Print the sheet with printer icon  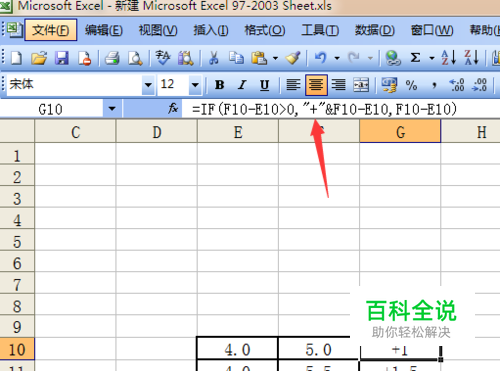tap(112, 58)
